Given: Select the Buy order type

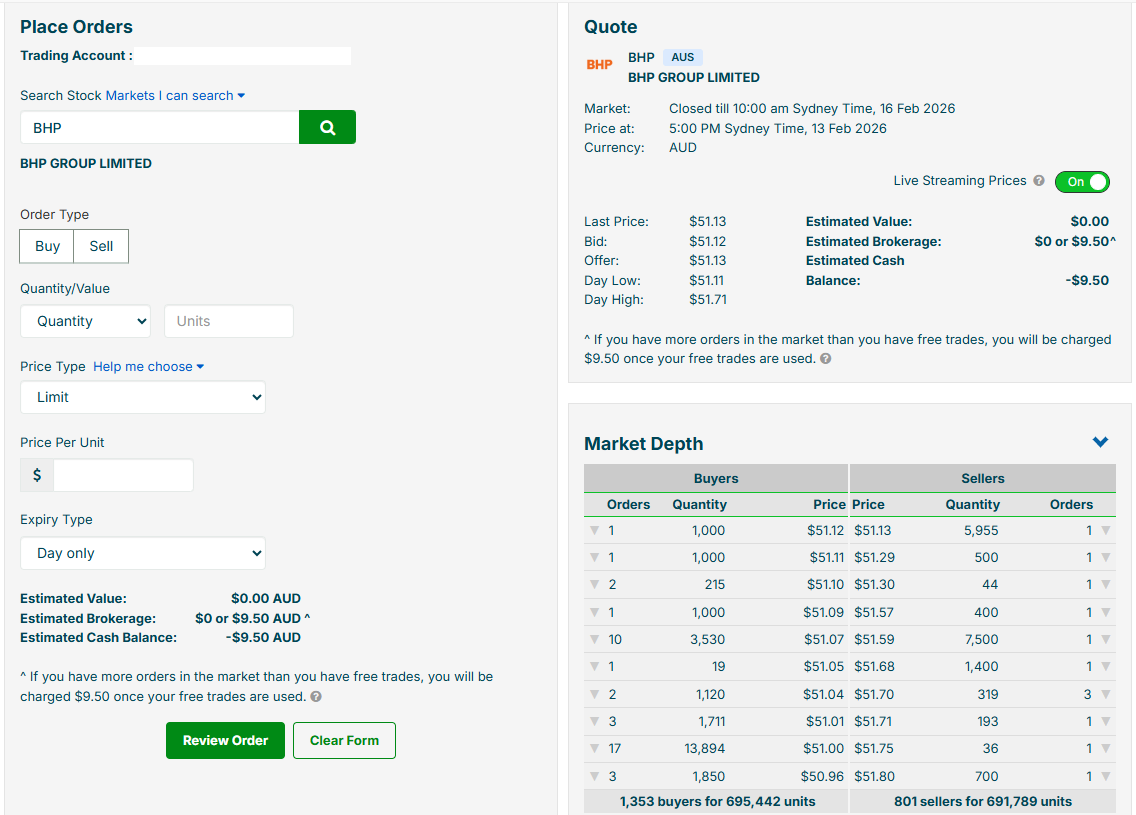Looking at the screenshot, I should tap(48, 246).
